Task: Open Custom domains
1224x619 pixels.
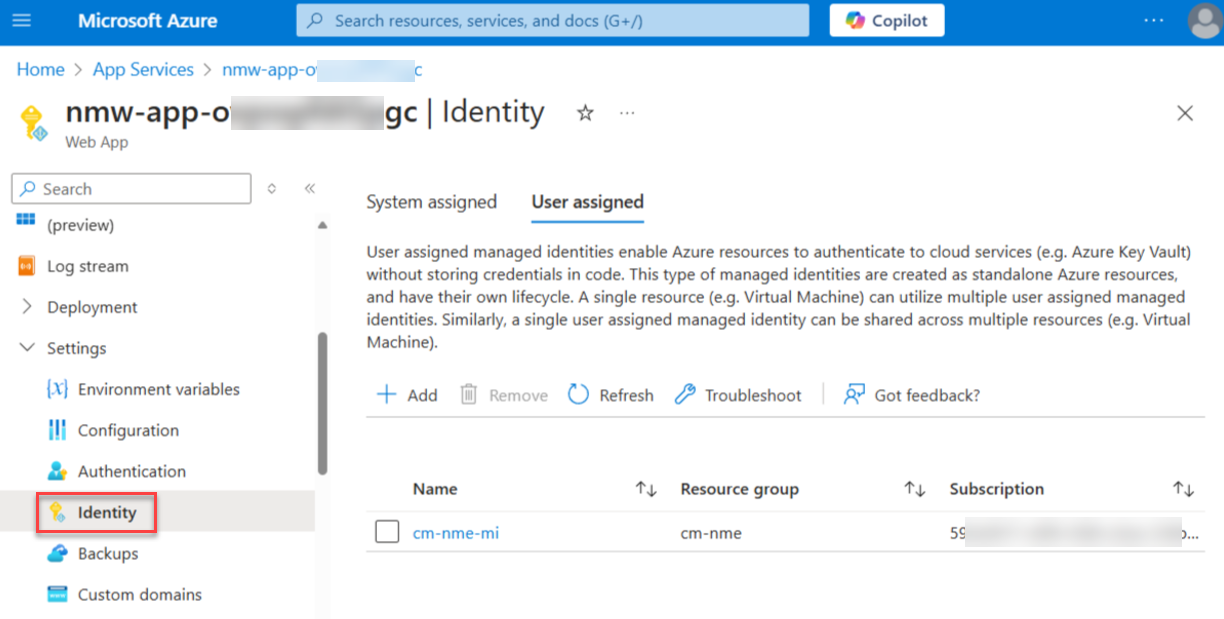Action: [x=140, y=594]
